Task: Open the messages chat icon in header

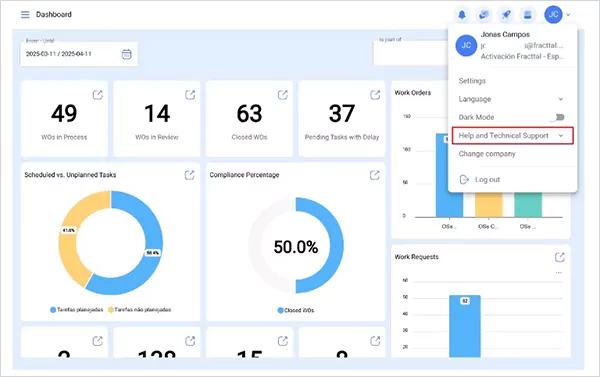Action: pos(484,15)
